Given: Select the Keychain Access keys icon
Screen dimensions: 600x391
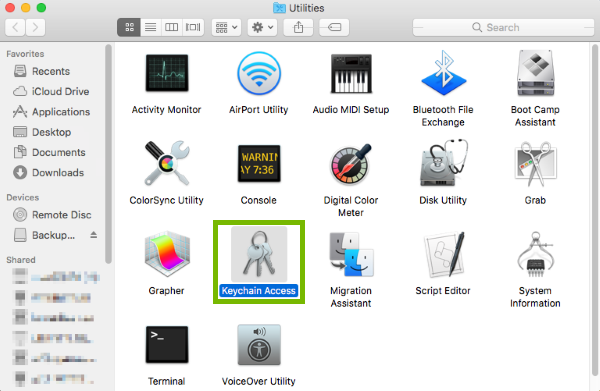Looking at the screenshot, I should click(x=259, y=254).
